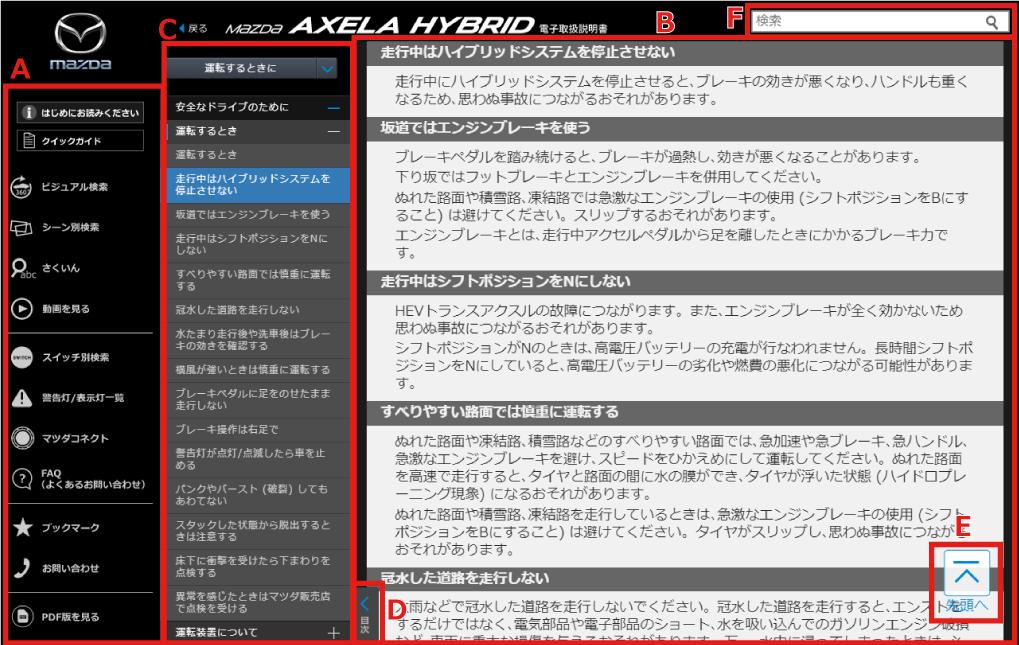Open ビジュアル検索 360 view icon
Viewport: 1019px width, 645px height.
[22, 187]
